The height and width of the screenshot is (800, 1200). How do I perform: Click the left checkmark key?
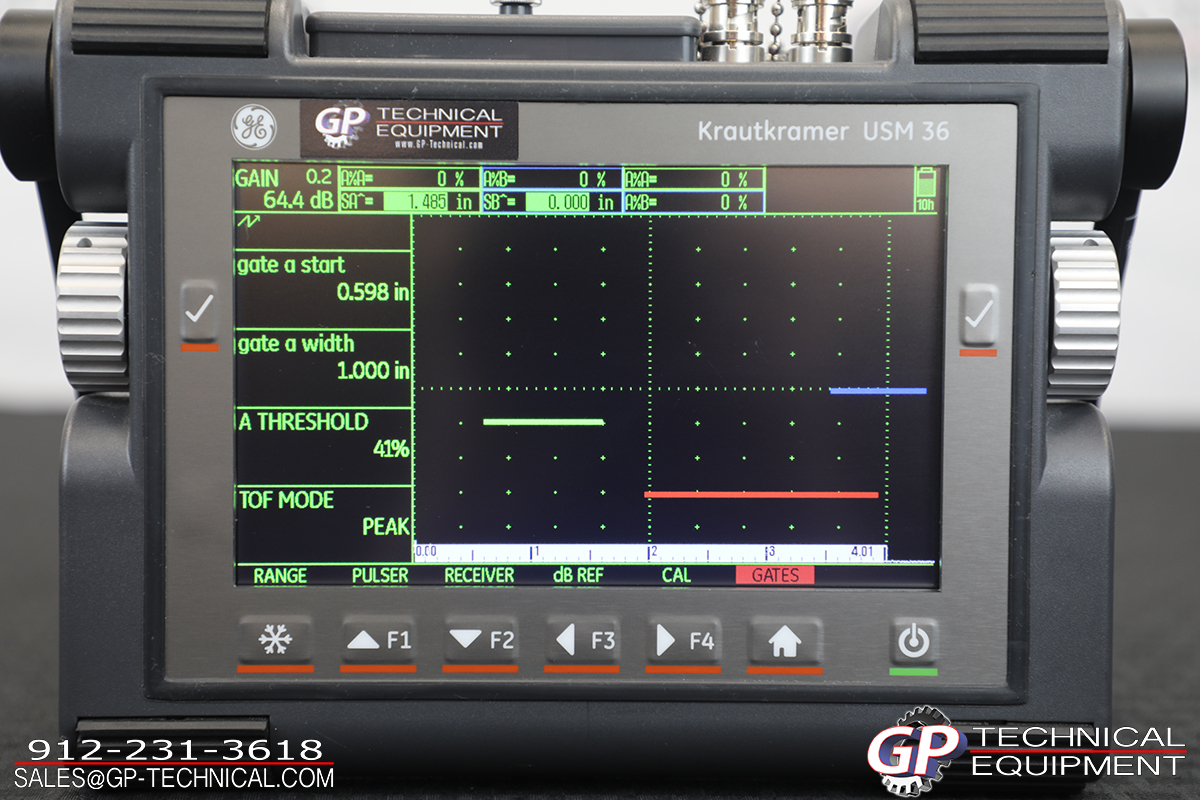pyautogui.click(x=199, y=312)
